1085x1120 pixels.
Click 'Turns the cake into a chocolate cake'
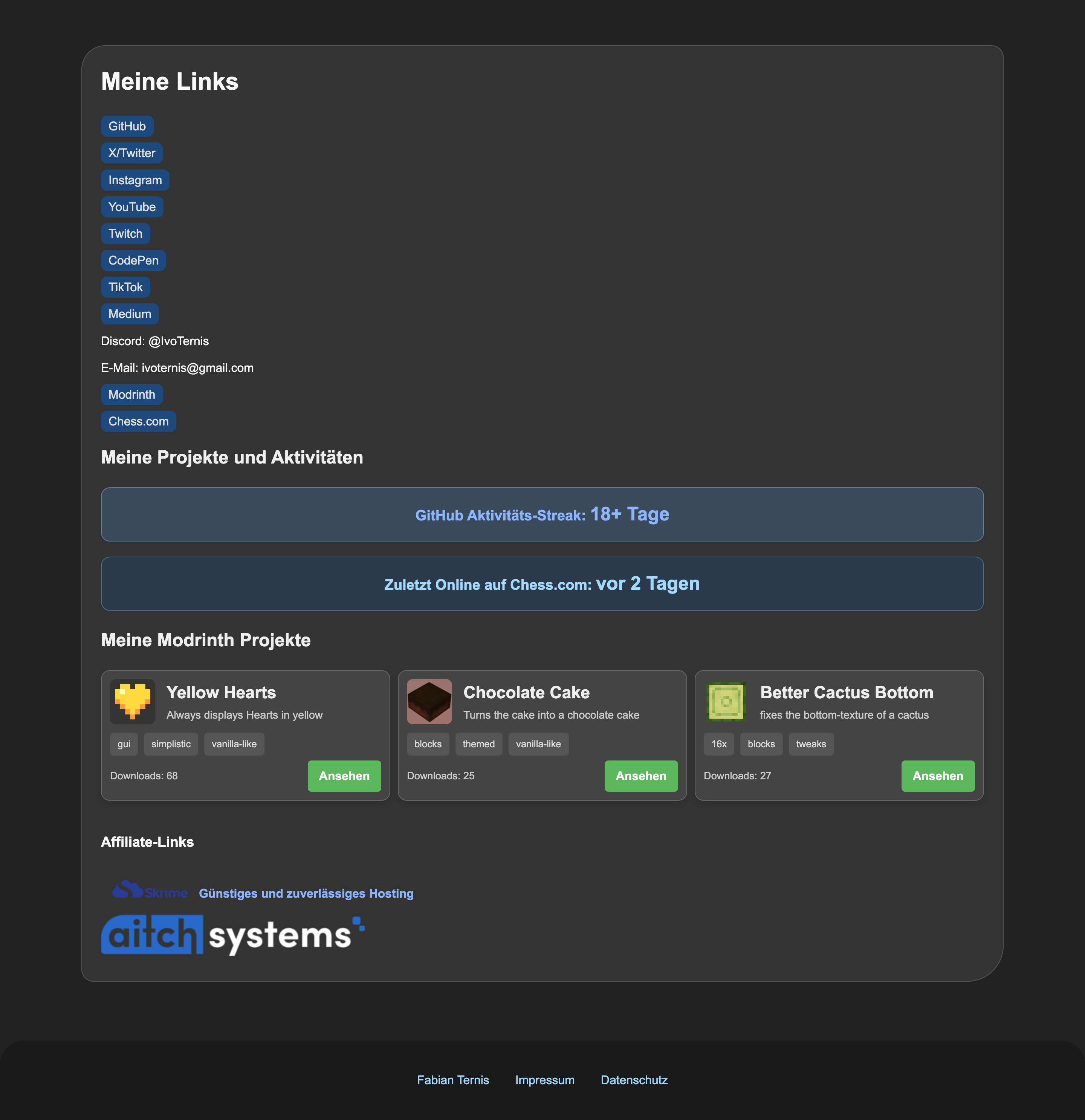point(552,715)
